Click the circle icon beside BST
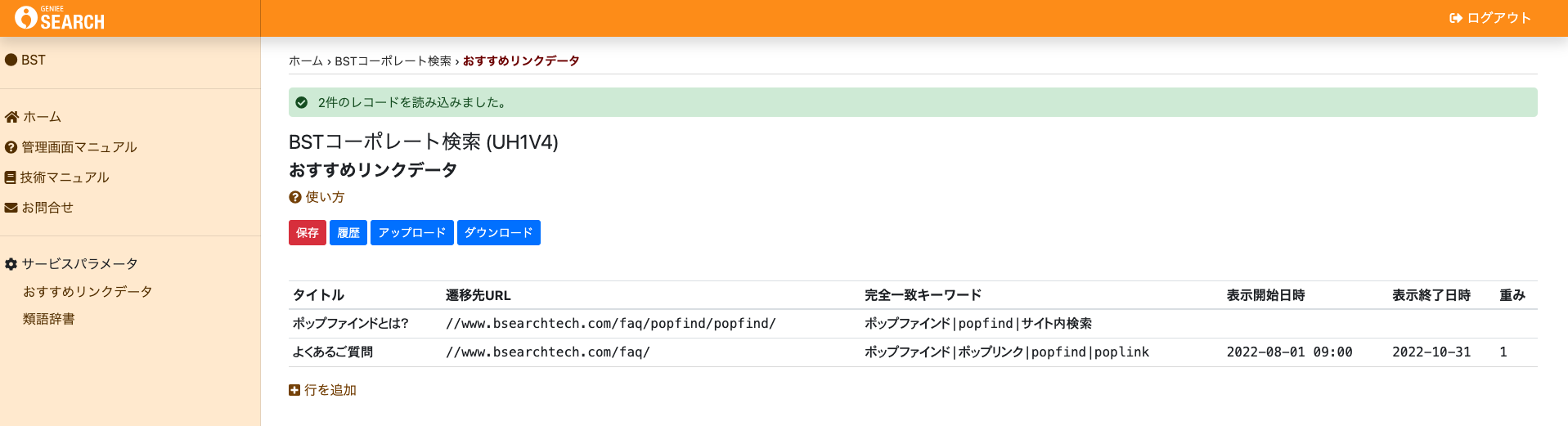1568x426 pixels. click(x=11, y=60)
